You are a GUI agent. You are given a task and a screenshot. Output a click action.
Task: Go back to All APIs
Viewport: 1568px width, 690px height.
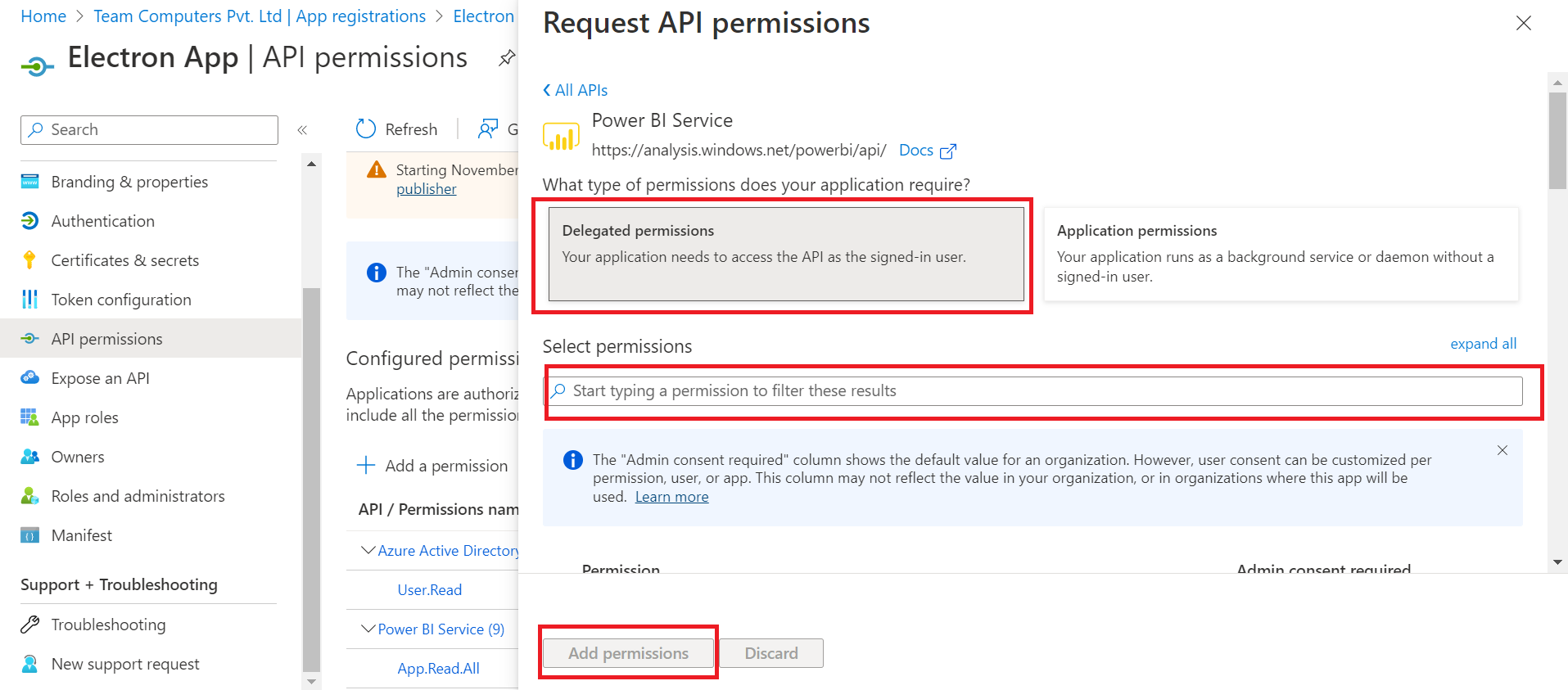576,90
